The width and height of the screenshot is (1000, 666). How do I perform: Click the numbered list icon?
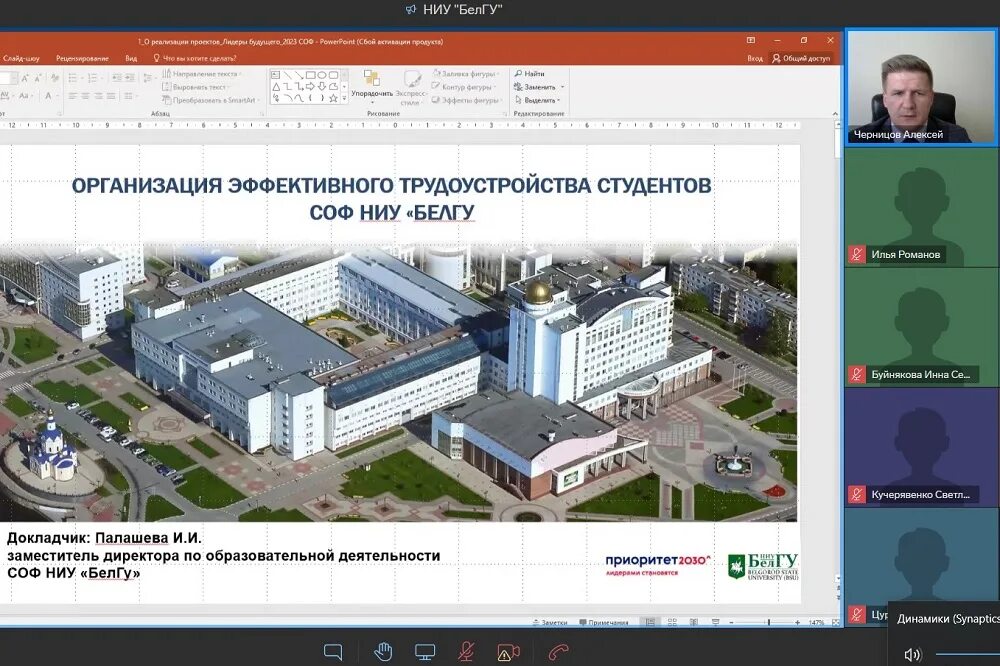[x=93, y=78]
